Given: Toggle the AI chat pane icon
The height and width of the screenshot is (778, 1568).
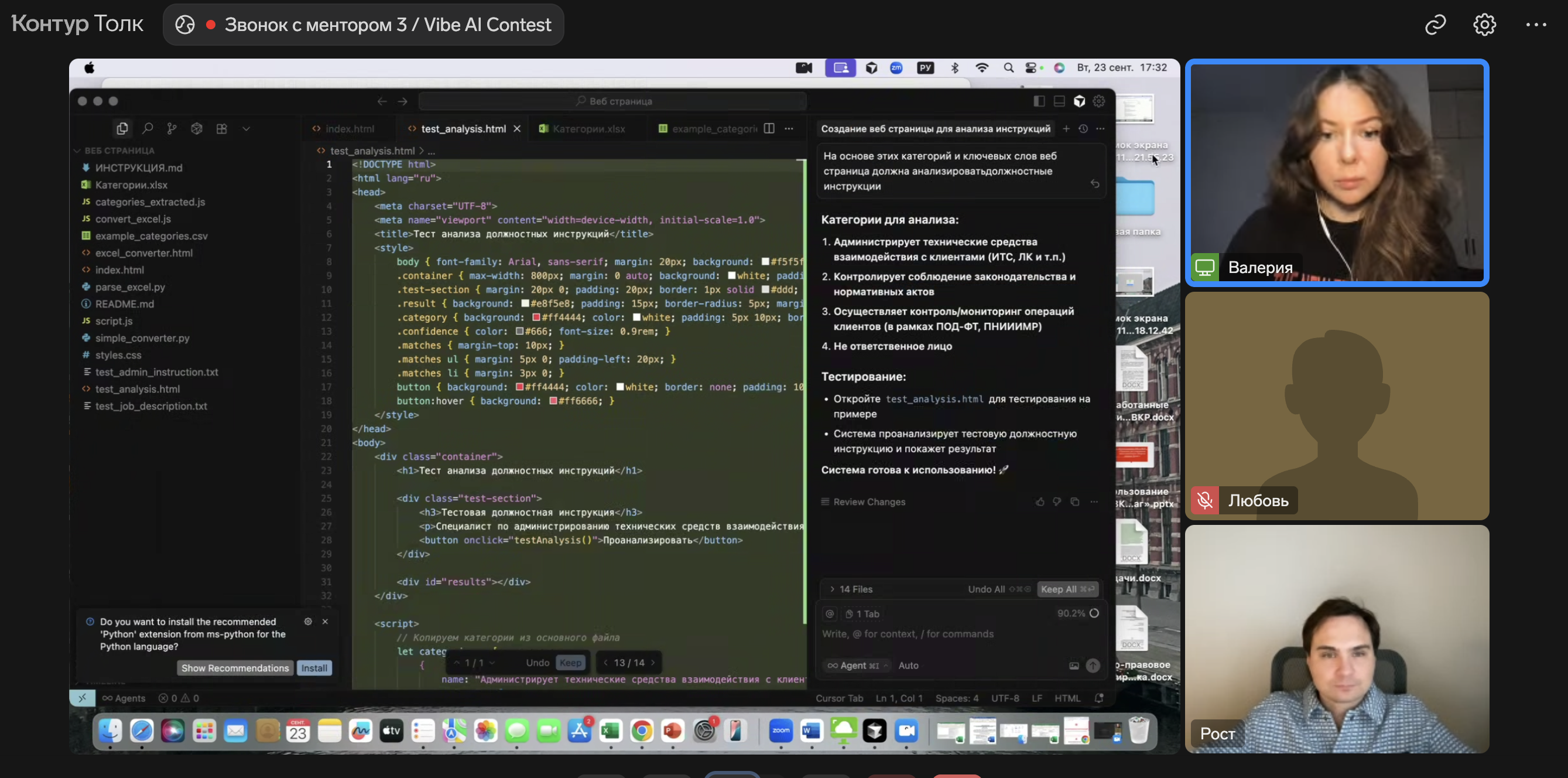Looking at the screenshot, I should point(1079,101).
